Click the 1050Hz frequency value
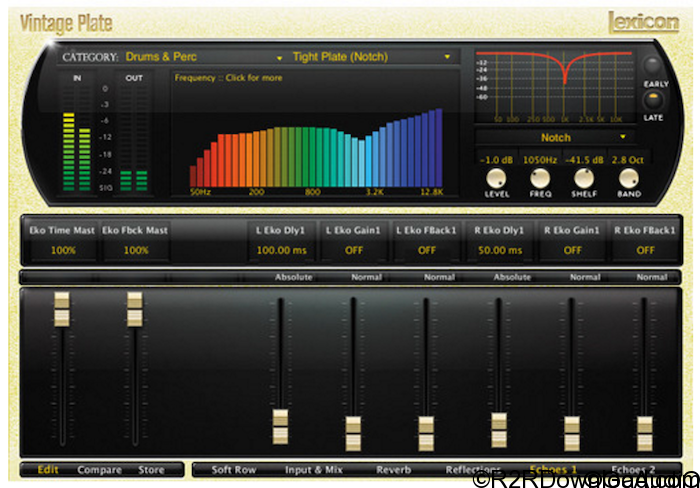This screenshot has height=488, width=700. [x=540, y=160]
